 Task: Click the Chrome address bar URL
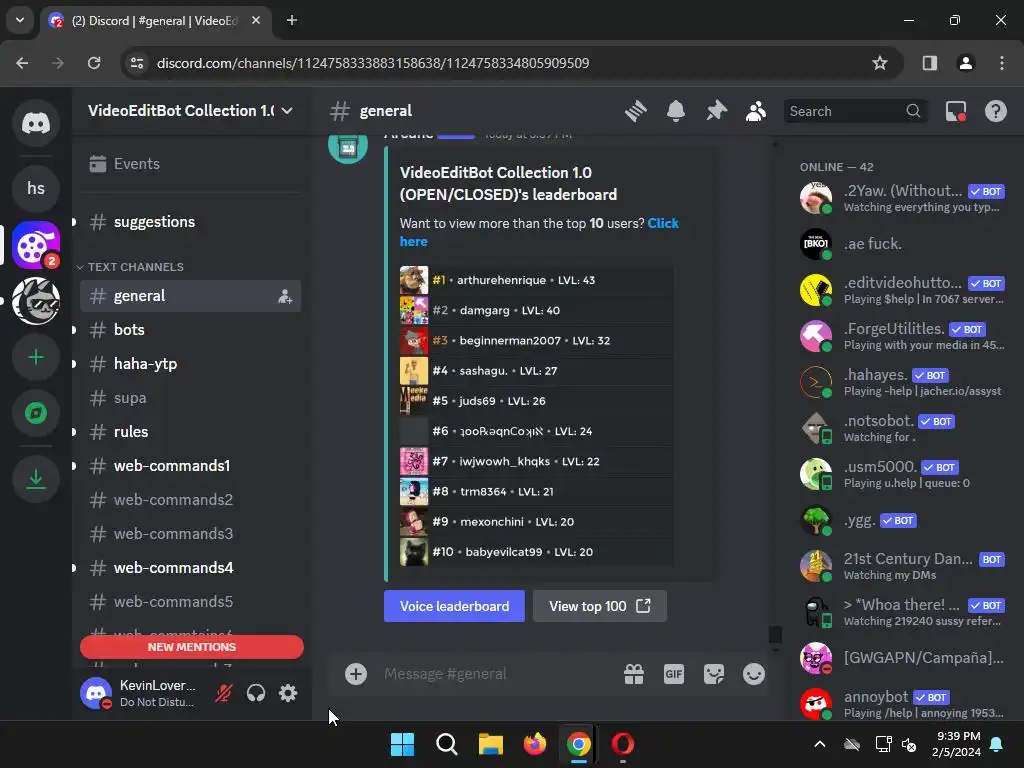click(x=373, y=63)
